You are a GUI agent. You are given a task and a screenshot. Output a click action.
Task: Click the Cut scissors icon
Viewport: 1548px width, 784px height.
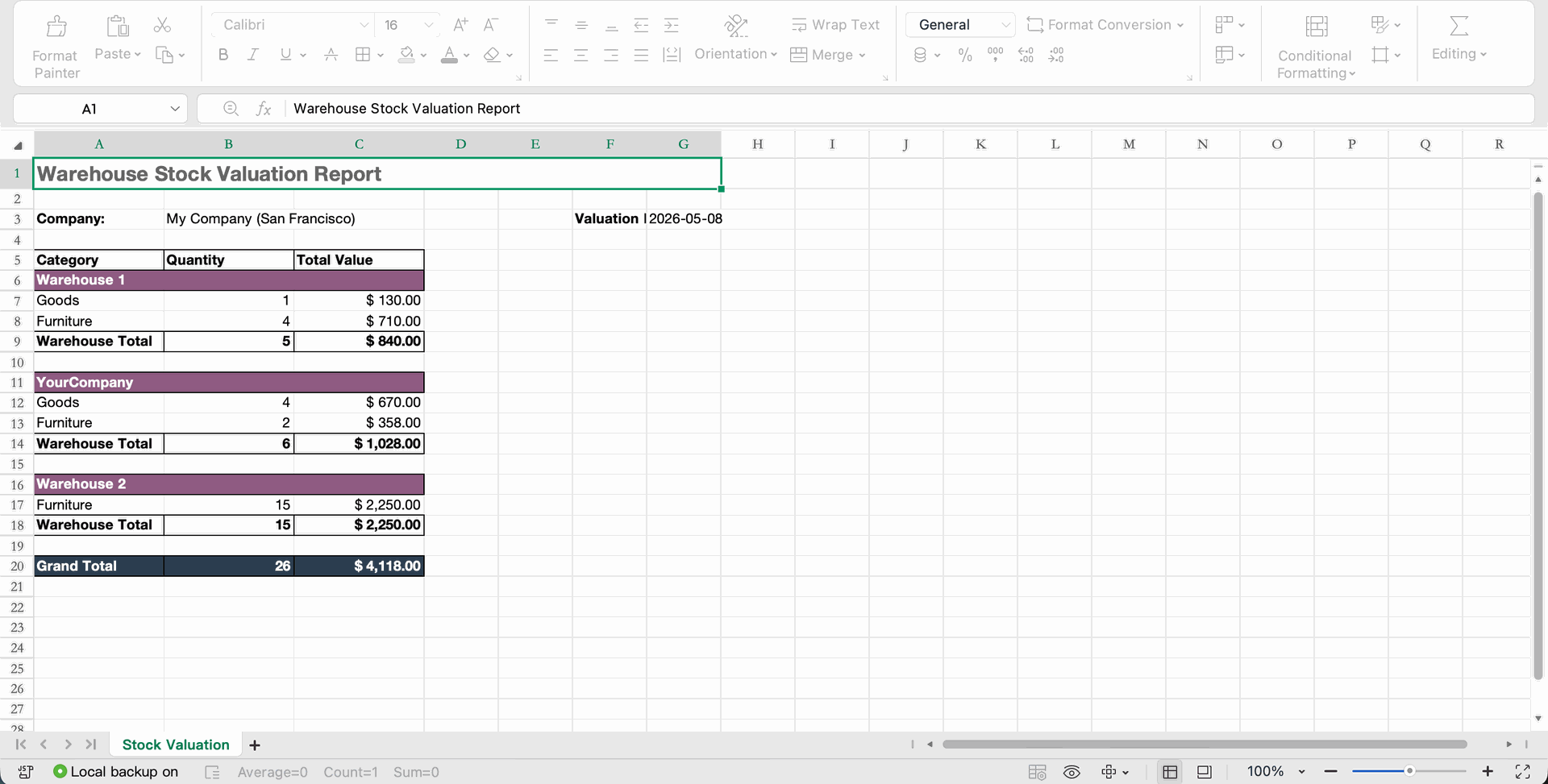(x=162, y=25)
